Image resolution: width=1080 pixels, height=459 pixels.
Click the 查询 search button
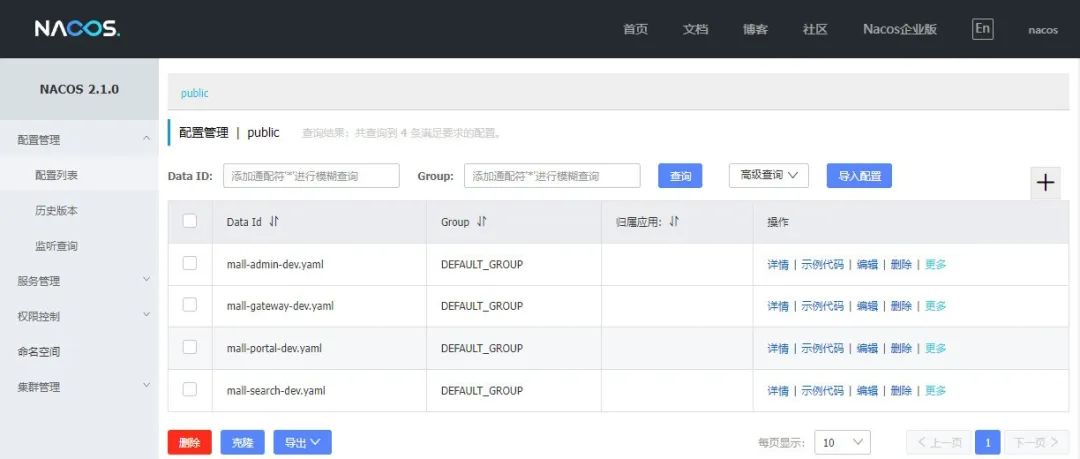click(x=681, y=176)
